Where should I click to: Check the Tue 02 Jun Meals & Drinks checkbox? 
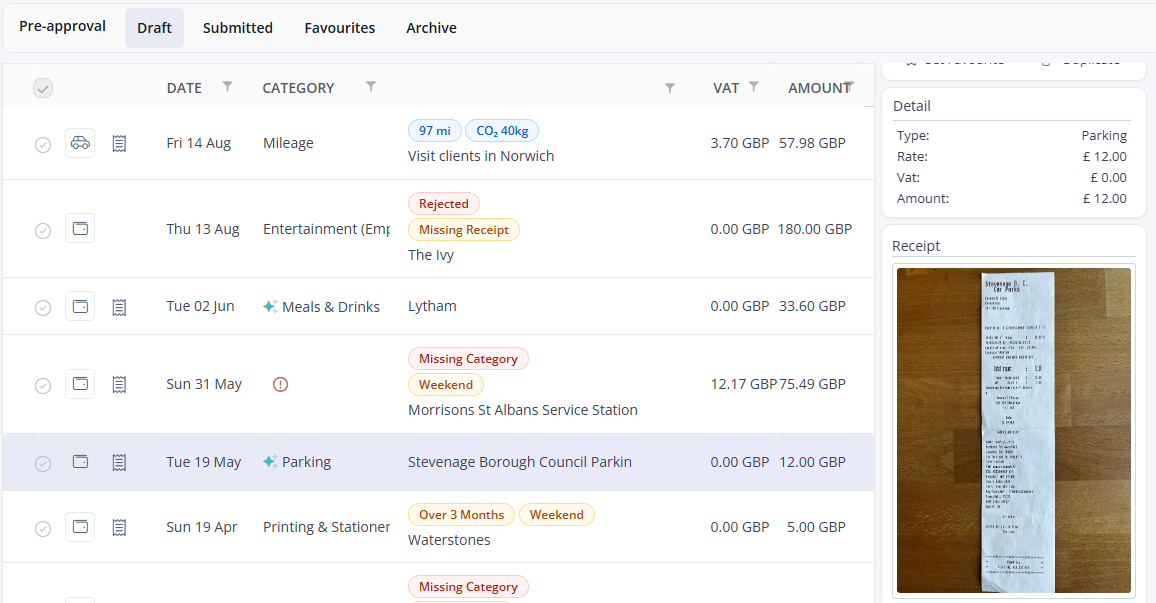coord(43,307)
